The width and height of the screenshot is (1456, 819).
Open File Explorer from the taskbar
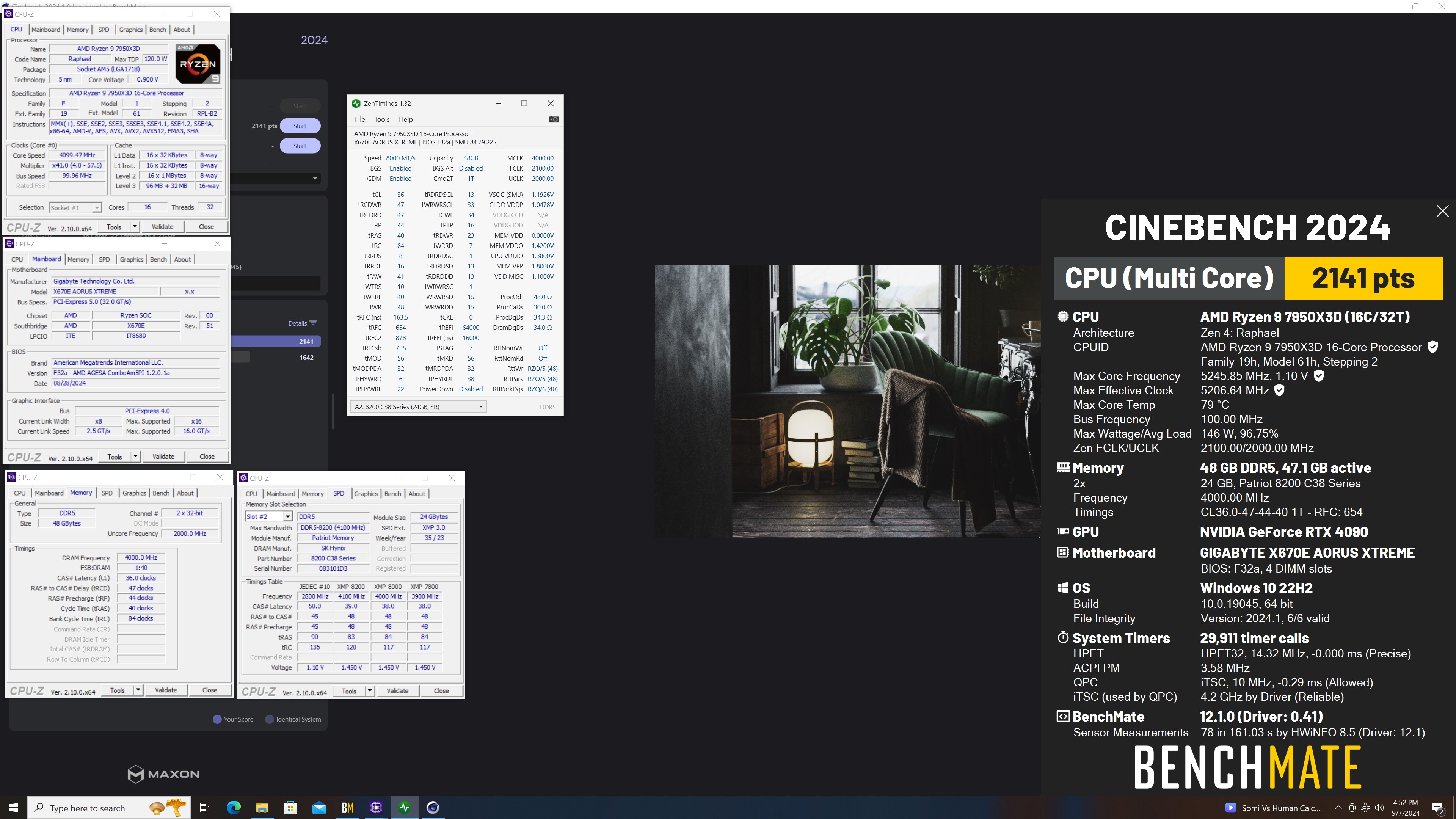point(262,808)
